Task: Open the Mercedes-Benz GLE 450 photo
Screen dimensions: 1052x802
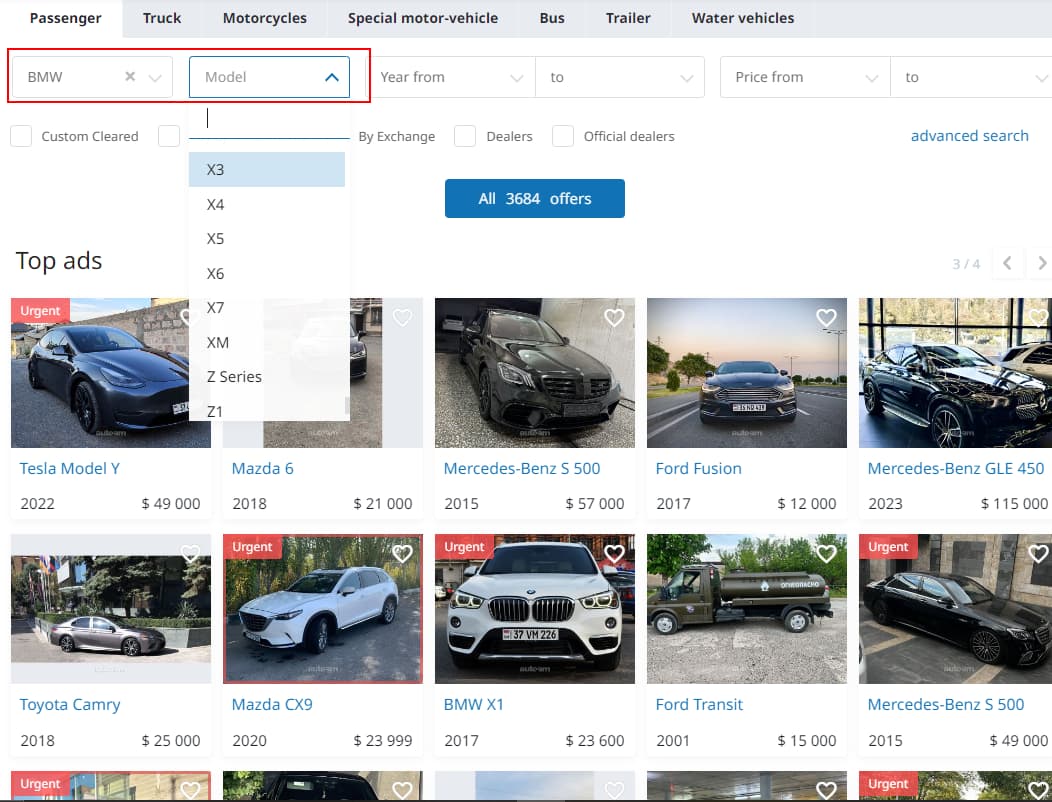Action: (x=955, y=373)
